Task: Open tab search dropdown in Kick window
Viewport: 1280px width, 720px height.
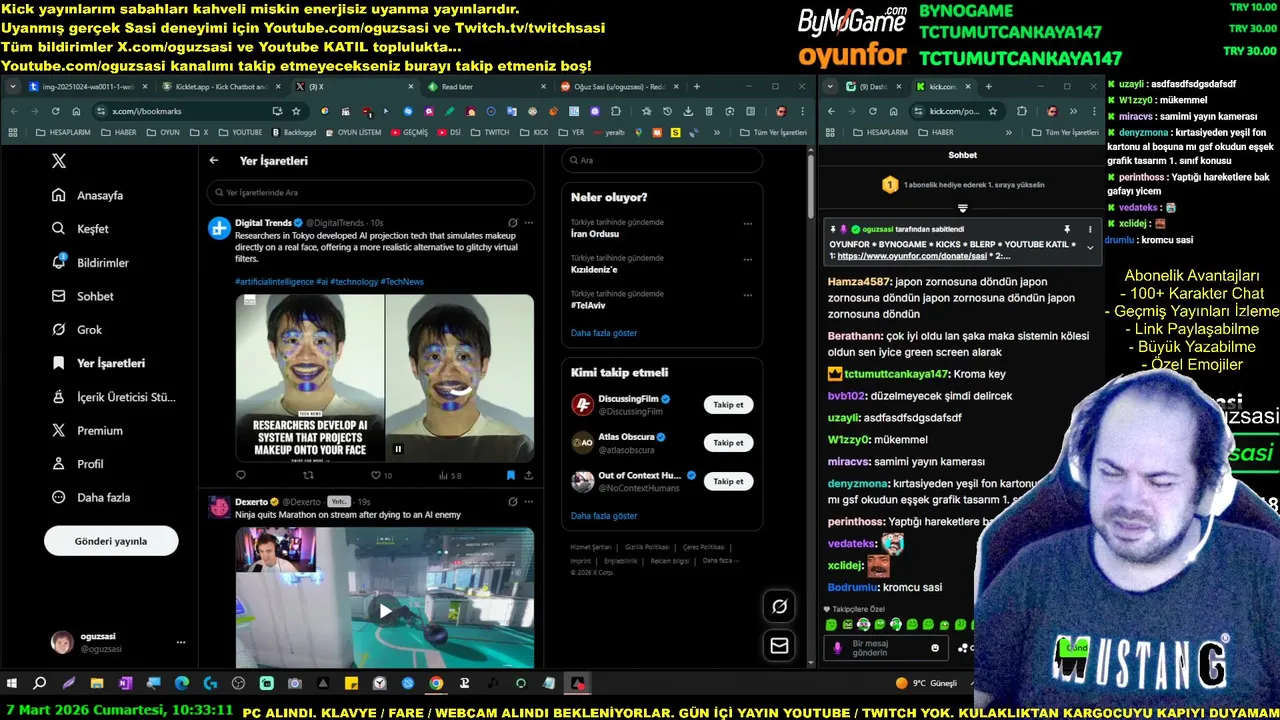Action: click(x=830, y=87)
